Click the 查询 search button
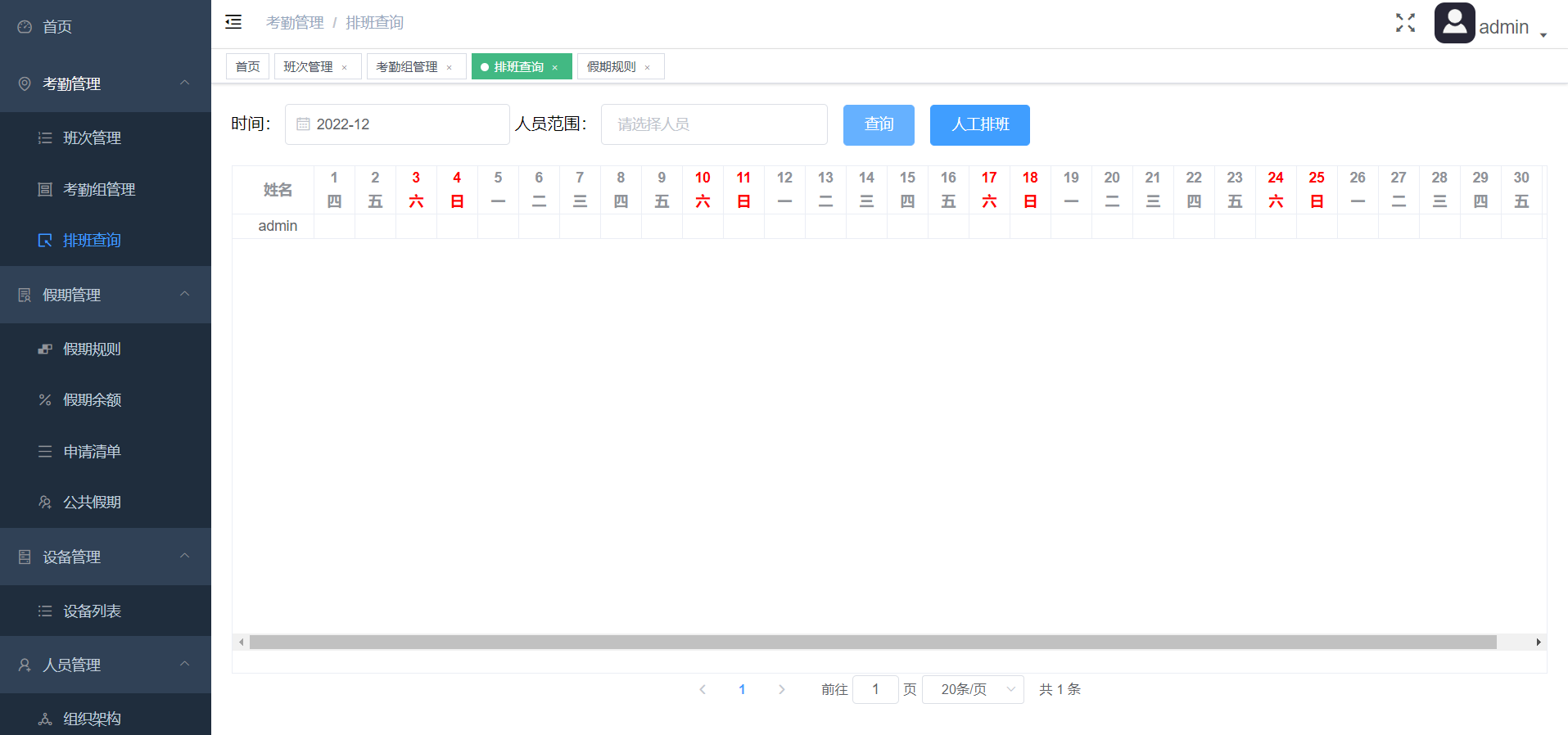Screen dimensions: 1568x735 tap(879, 124)
